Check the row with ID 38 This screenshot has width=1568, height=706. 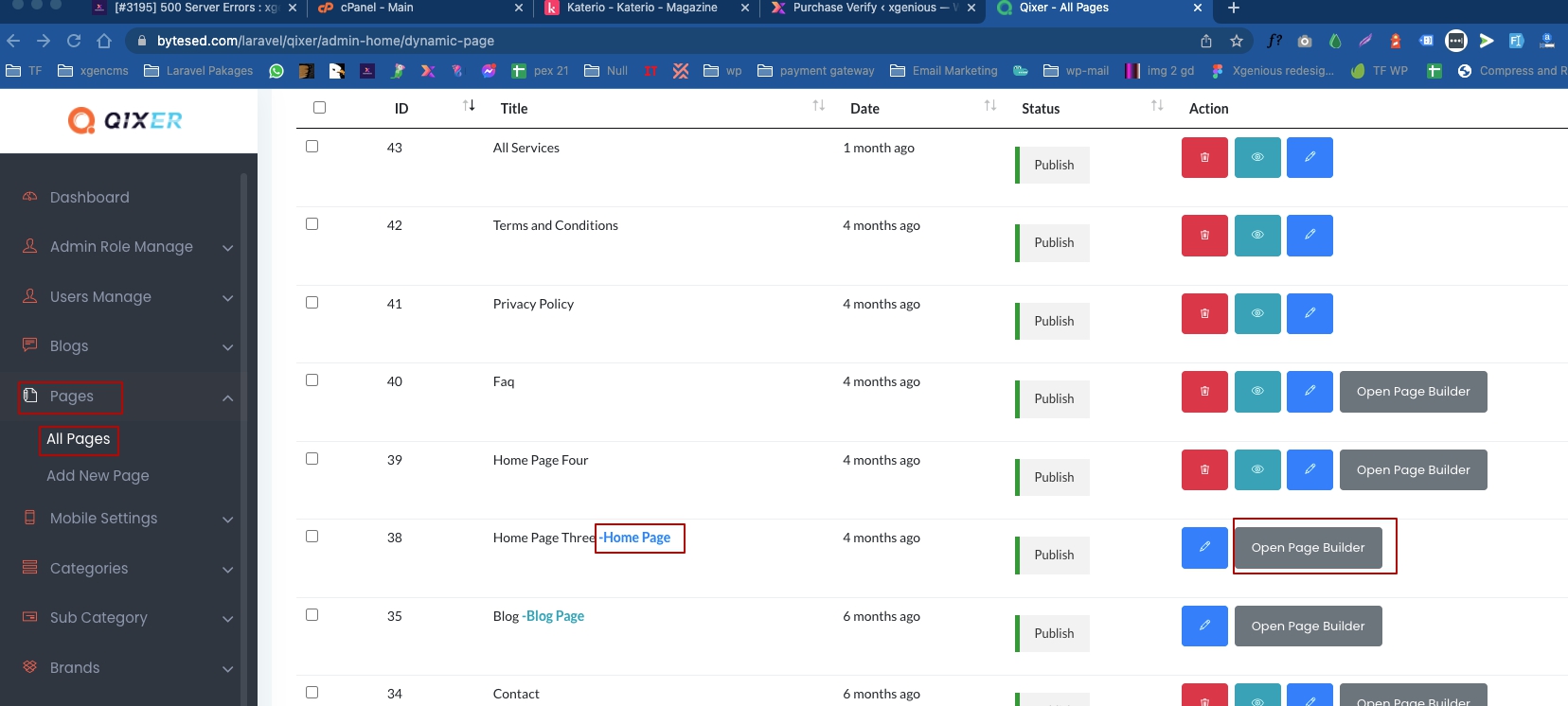312,537
